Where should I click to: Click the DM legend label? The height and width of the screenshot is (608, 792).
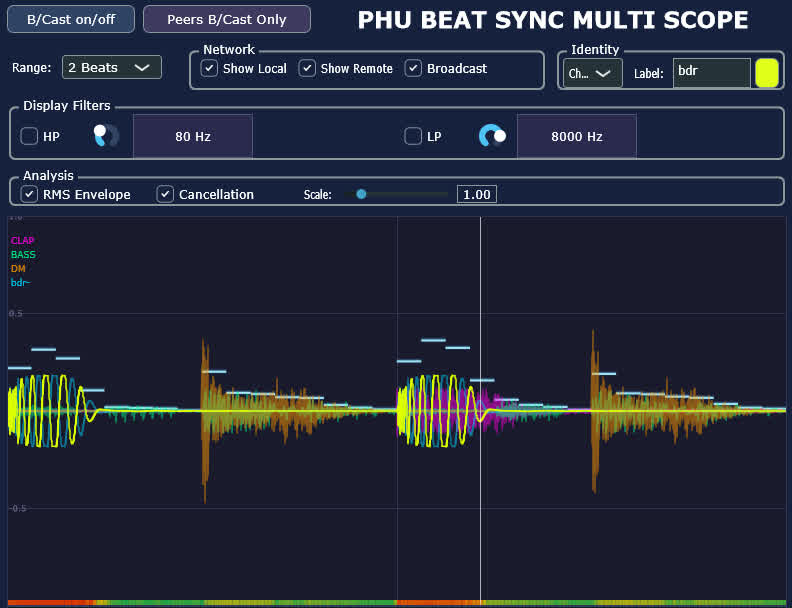pos(18,269)
